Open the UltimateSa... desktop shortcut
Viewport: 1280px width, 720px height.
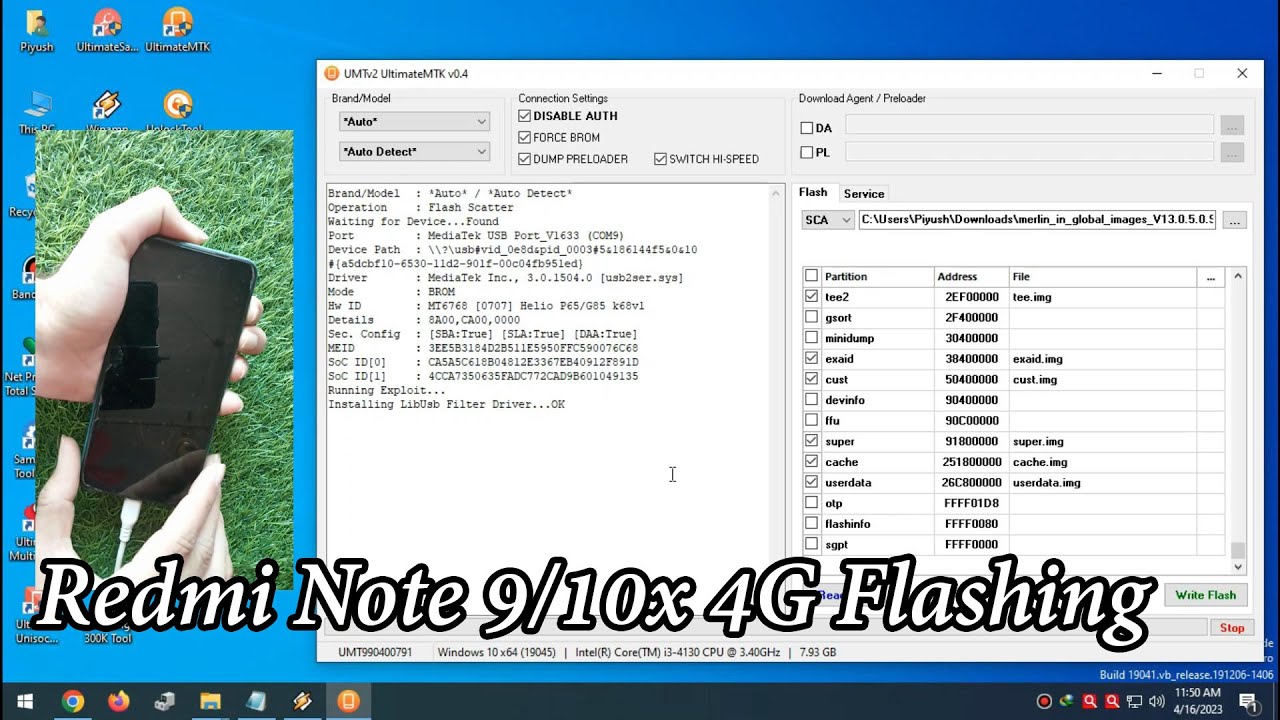(107, 30)
